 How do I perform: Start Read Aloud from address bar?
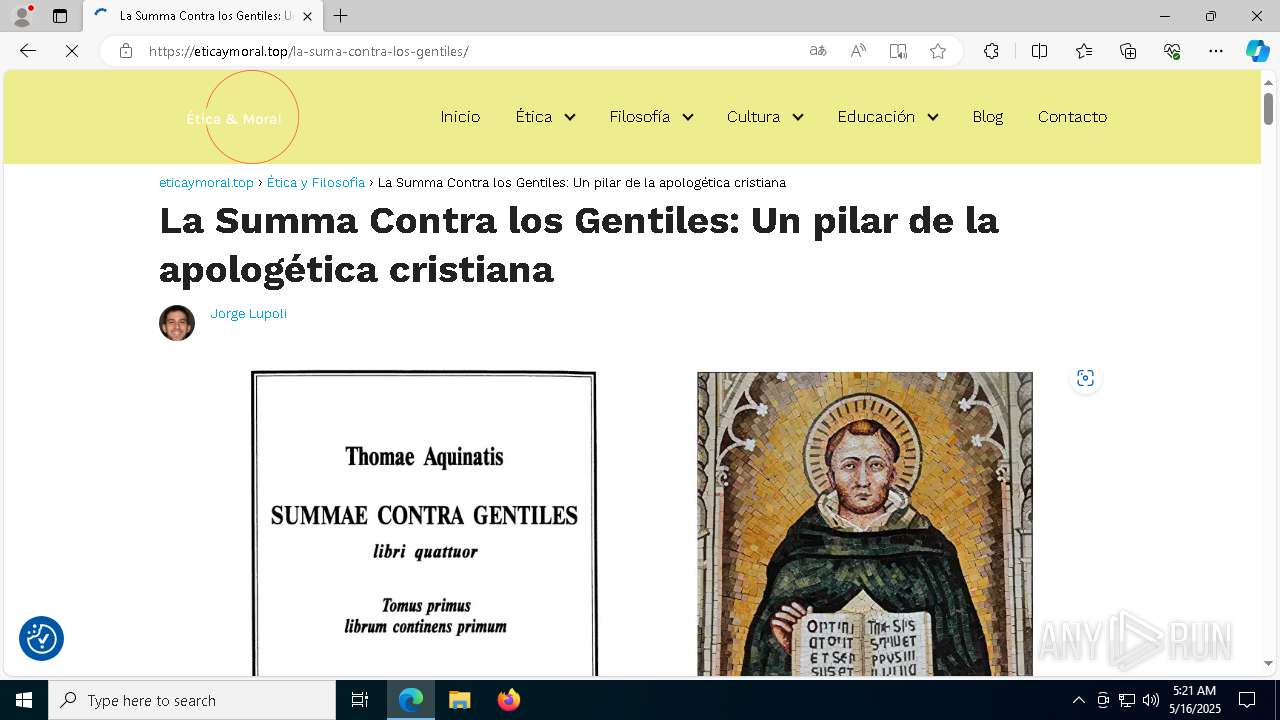pos(858,51)
